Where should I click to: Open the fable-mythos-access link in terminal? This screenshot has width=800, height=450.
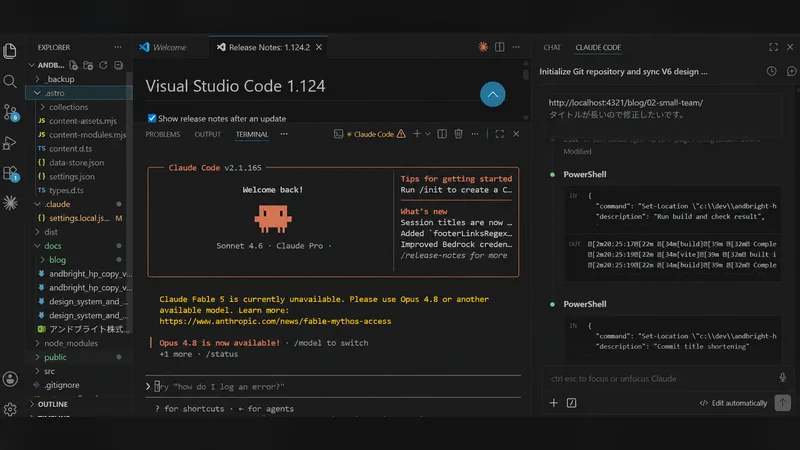coord(275,321)
